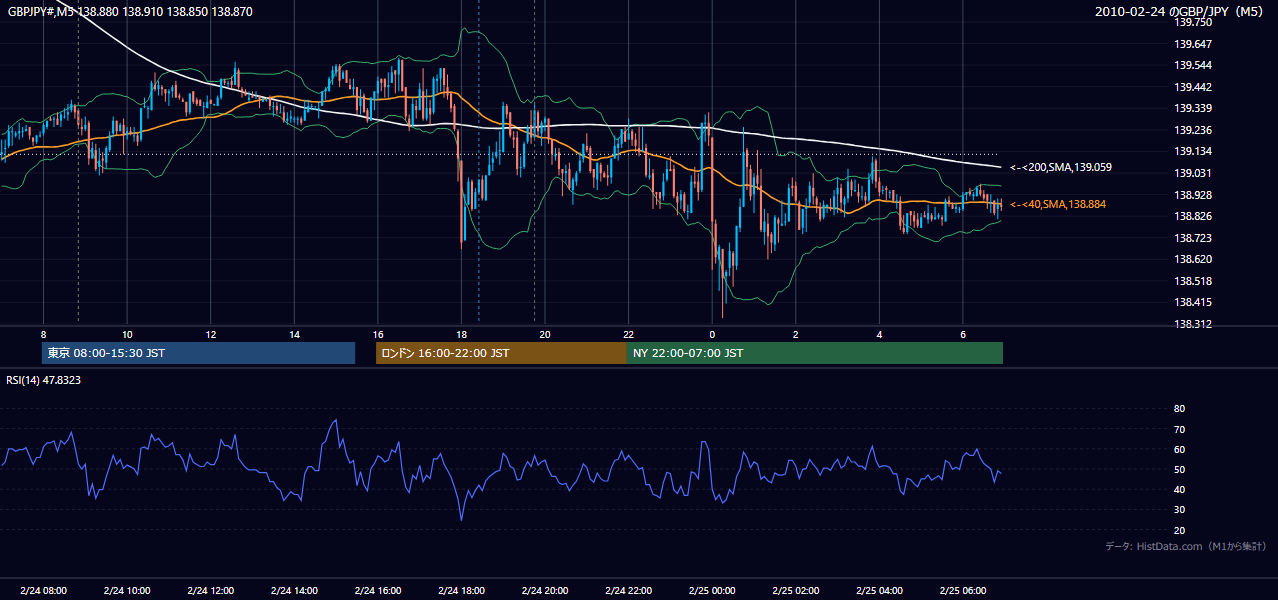
Task: Click the Tokyo 08:00-15:30 JST session bar
Action: pos(198,353)
